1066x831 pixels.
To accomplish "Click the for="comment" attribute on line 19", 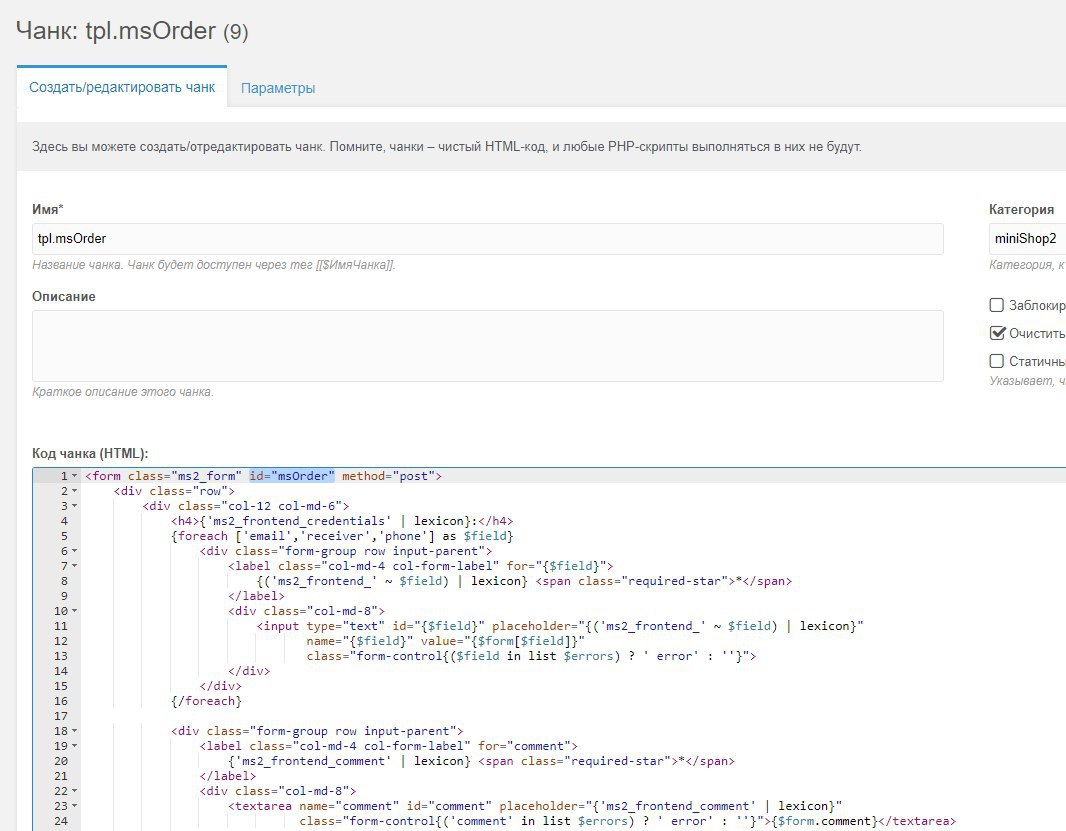I will (524, 746).
